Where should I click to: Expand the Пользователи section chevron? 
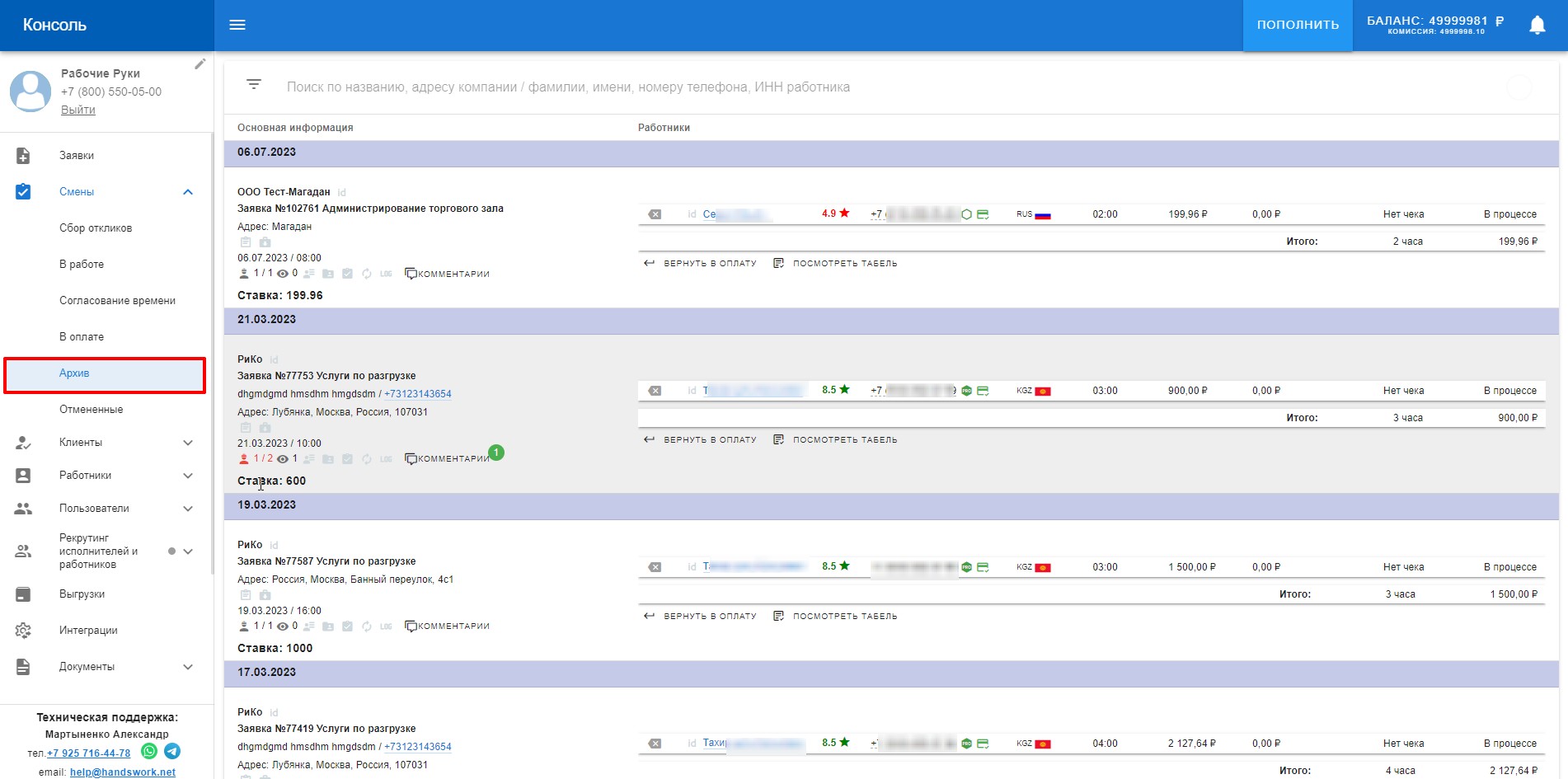coord(188,509)
